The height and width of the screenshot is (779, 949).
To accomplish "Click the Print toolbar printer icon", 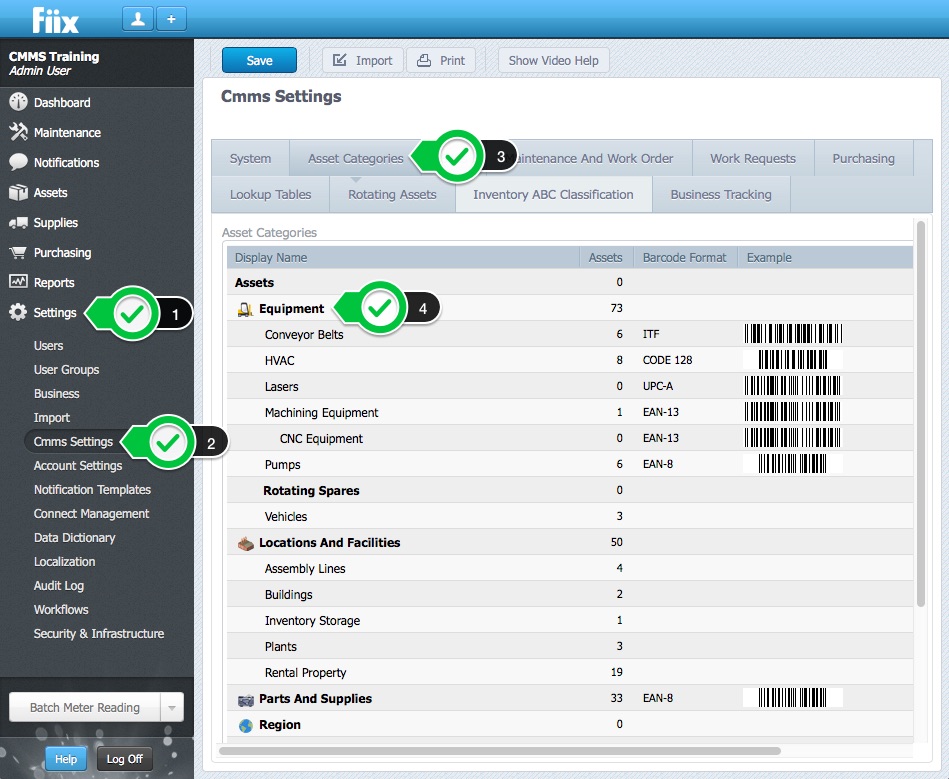I will coord(424,61).
